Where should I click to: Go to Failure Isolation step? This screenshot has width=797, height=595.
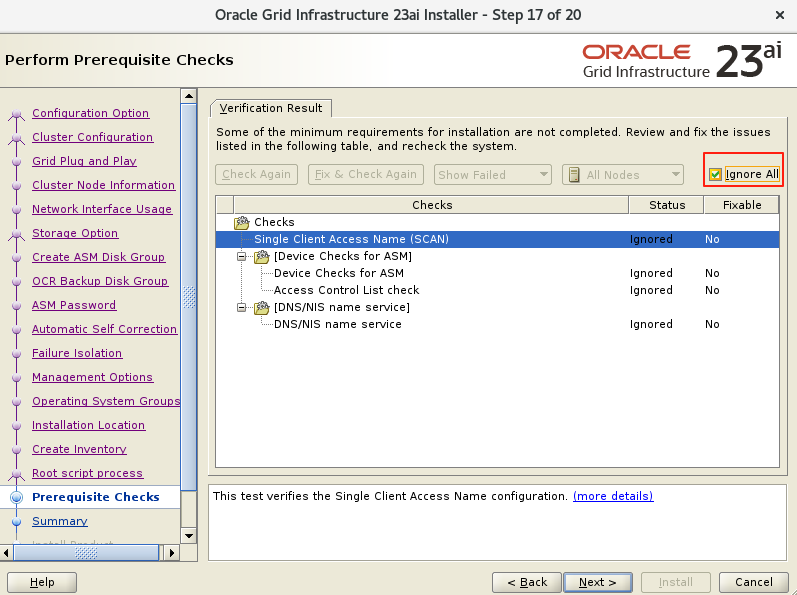[77, 353]
